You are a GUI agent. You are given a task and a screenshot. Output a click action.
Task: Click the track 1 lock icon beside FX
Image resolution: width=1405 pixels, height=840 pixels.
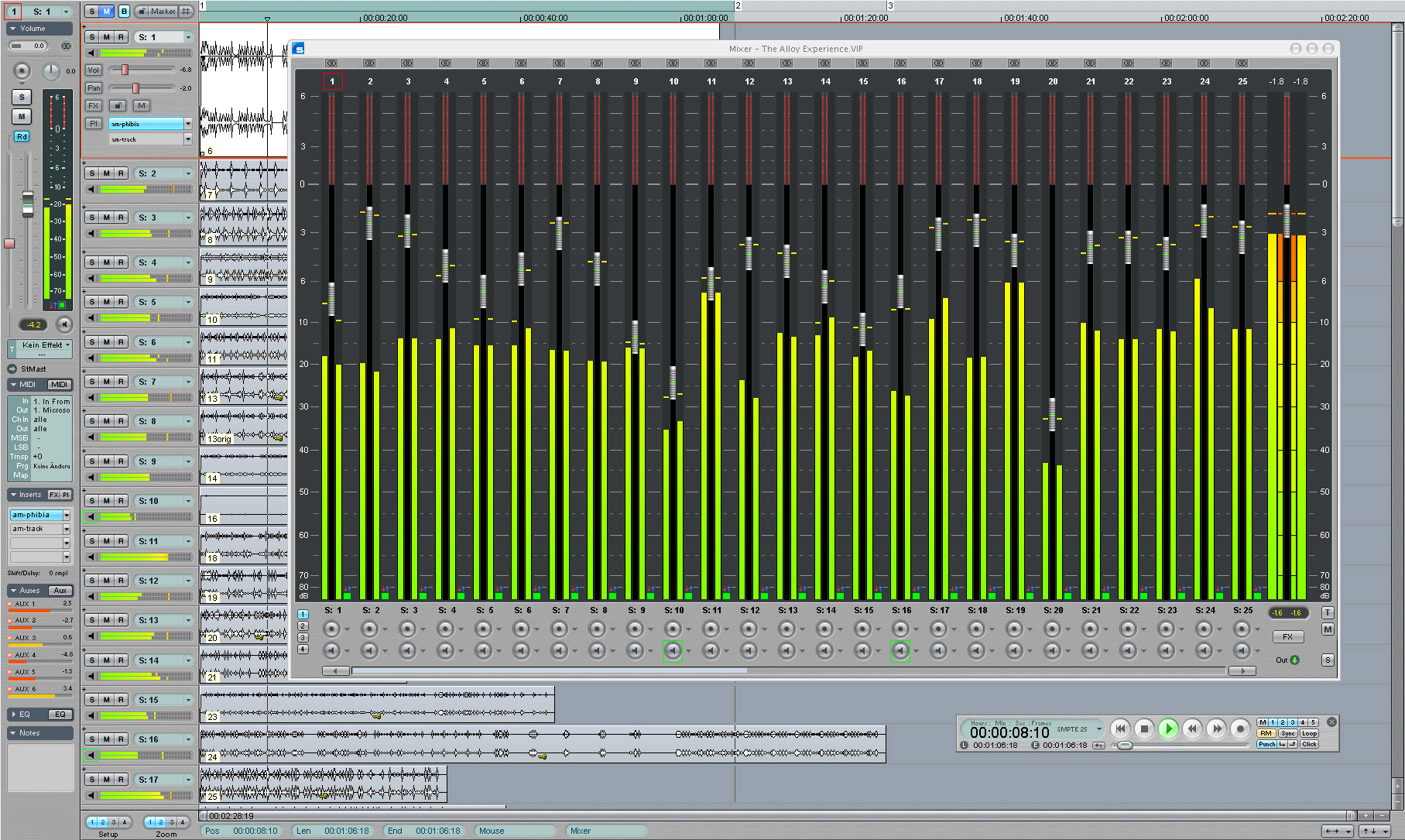(117, 105)
